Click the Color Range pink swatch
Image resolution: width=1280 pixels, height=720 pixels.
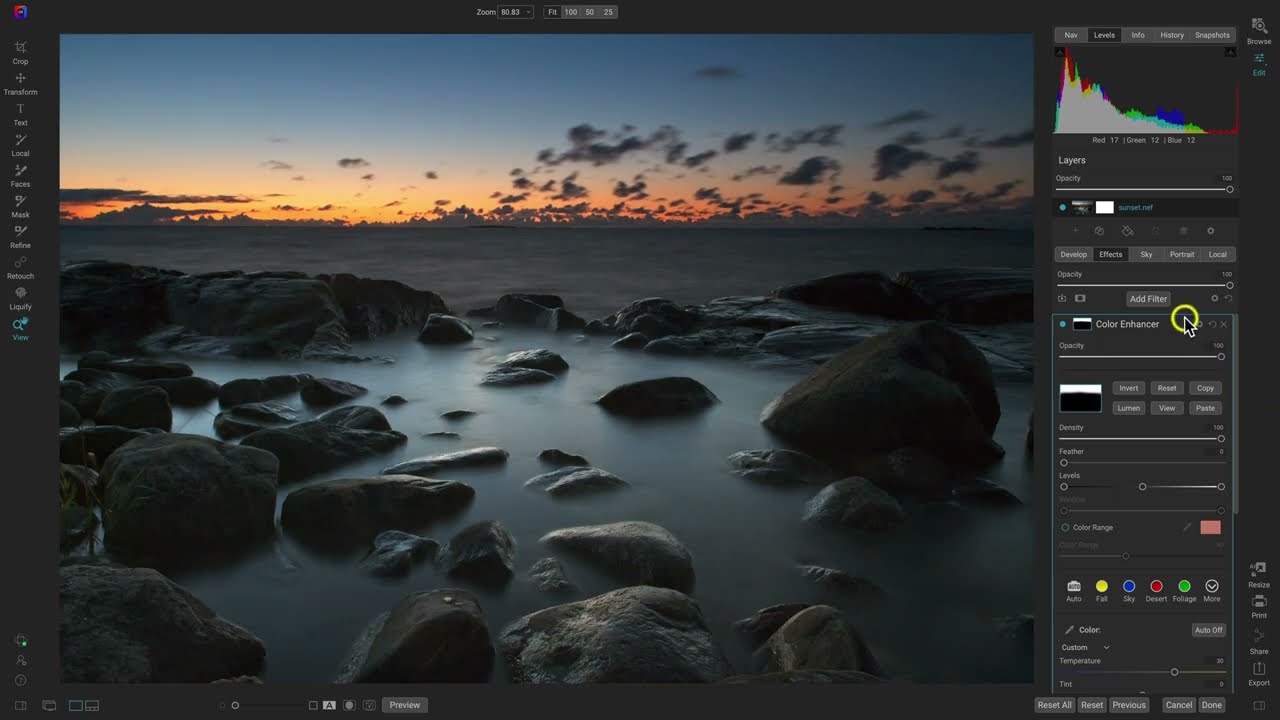(1210, 527)
